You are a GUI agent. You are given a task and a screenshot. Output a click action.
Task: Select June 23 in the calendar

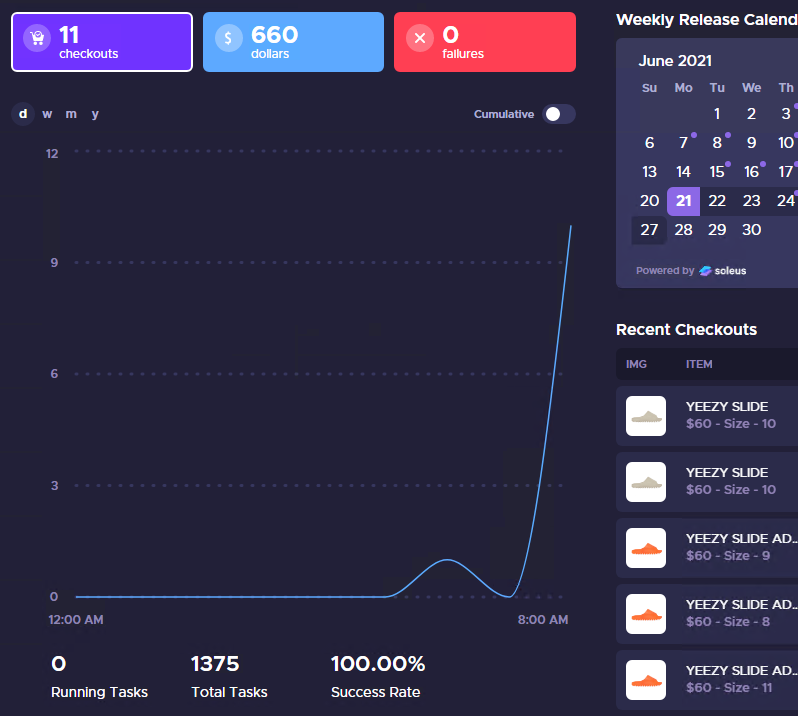point(751,201)
